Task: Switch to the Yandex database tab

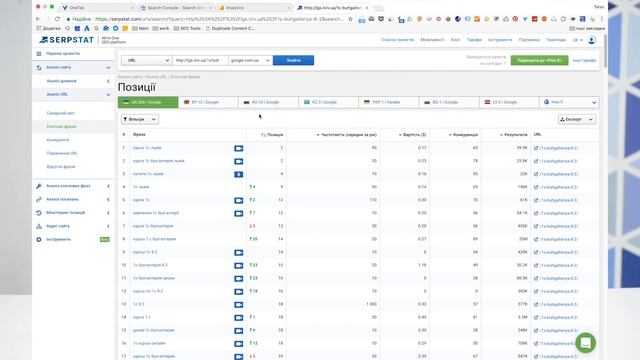Action: click(x=389, y=102)
